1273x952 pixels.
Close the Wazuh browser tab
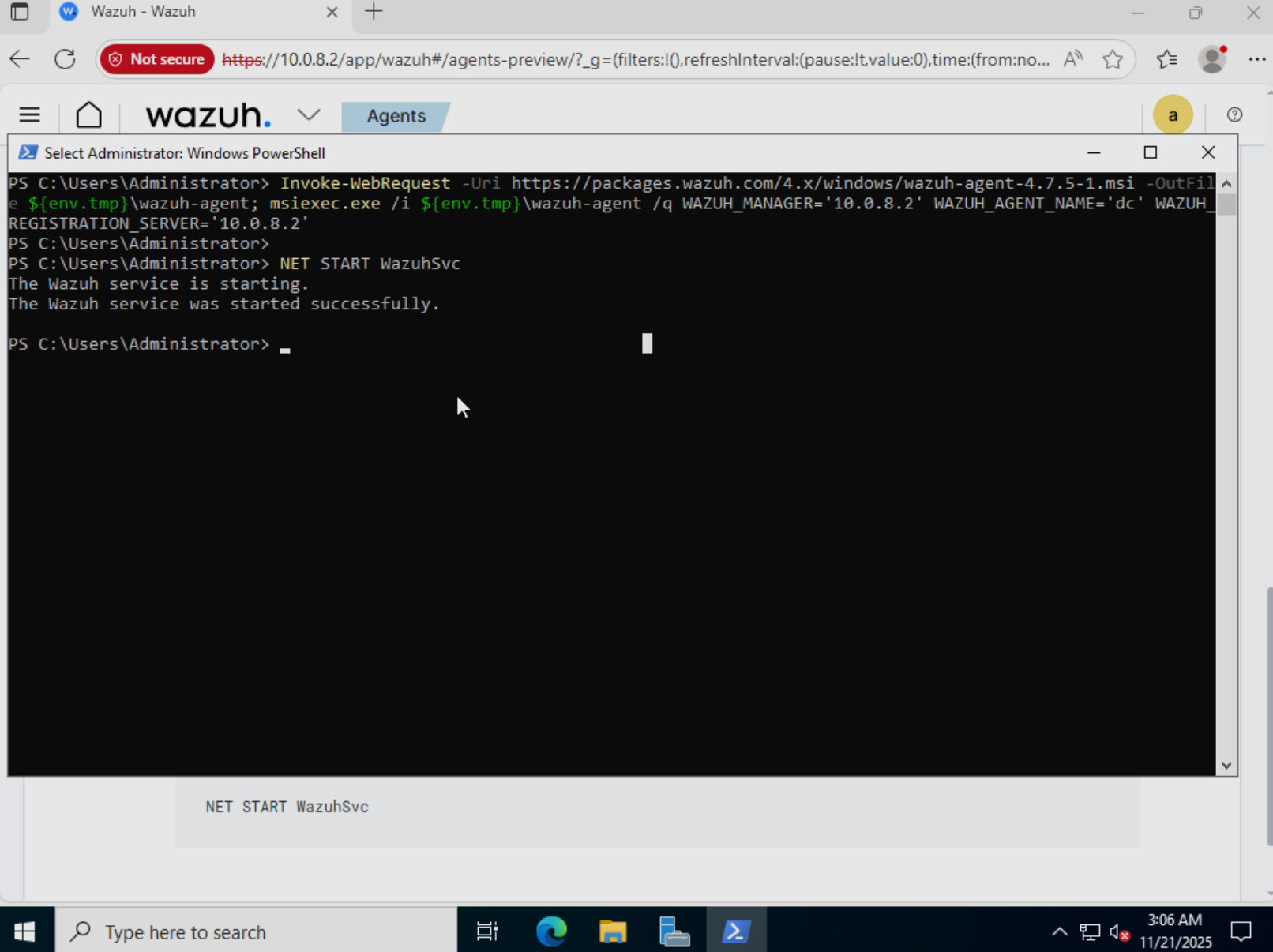[332, 12]
